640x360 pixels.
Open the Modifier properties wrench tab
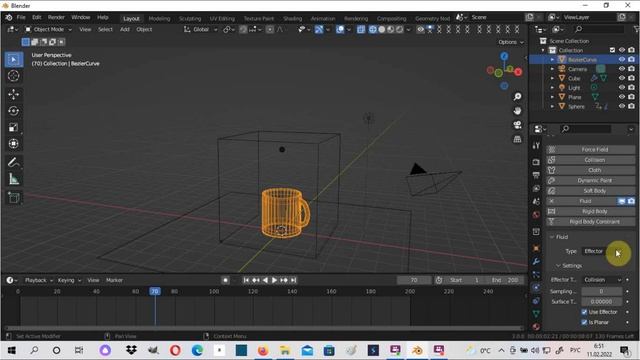pyautogui.click(x=536, y=261)
